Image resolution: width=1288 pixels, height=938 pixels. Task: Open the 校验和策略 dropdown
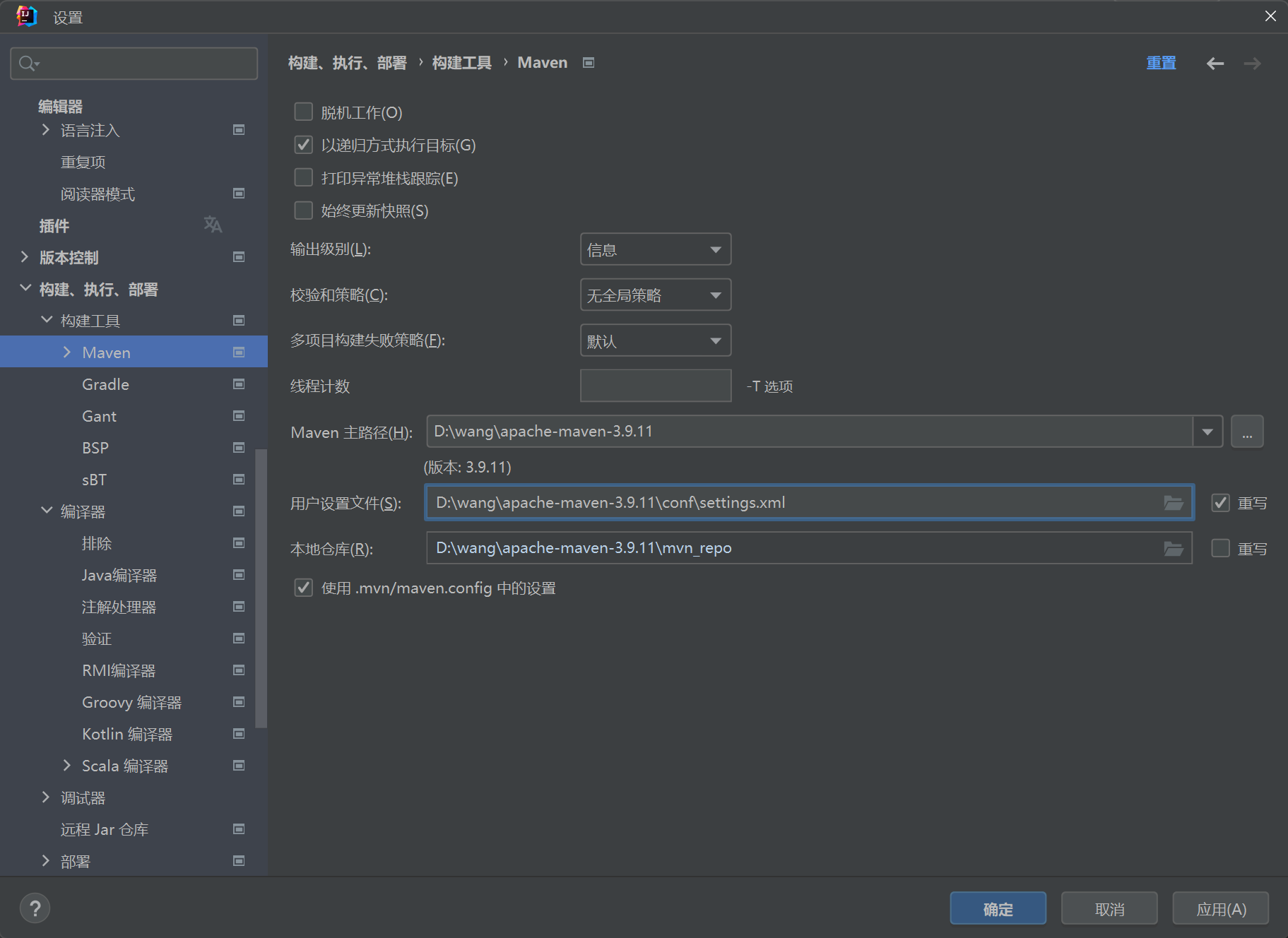pos(655,295)
